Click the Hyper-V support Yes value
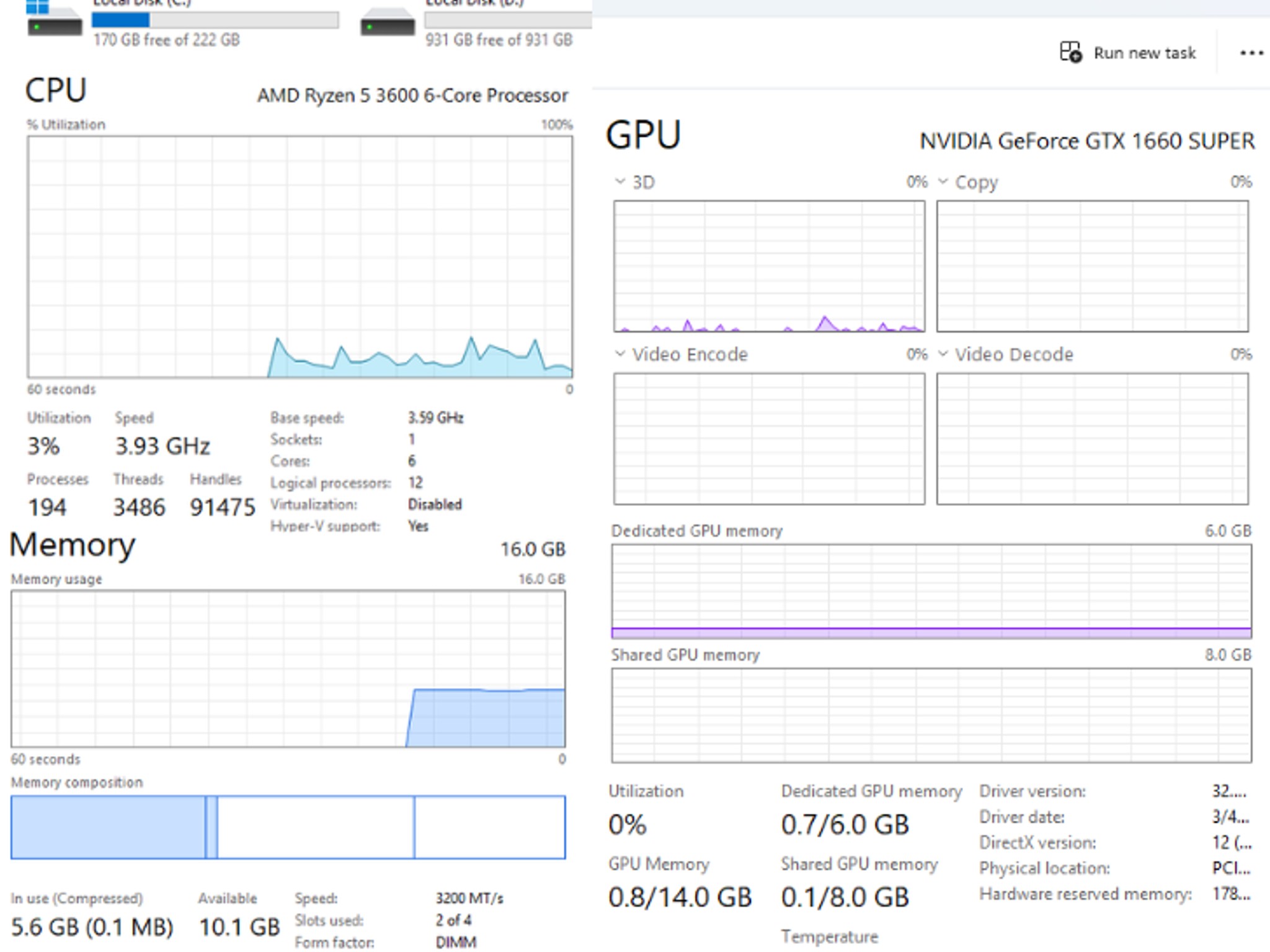Screen dimensions: 1270x952 tap(418, 526)
